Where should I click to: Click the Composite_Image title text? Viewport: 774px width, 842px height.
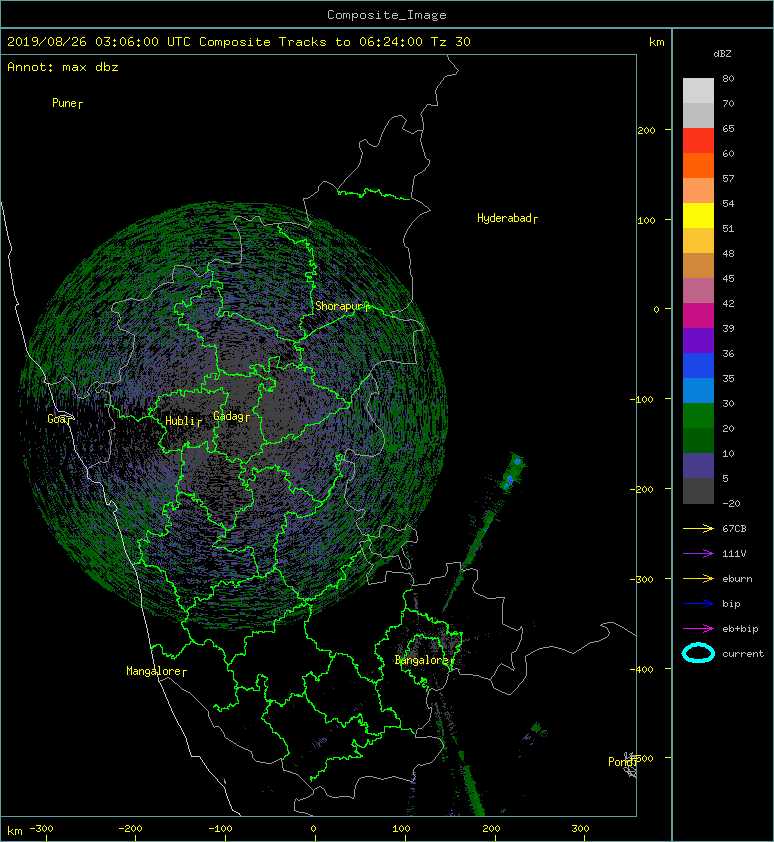pos(387,15)
